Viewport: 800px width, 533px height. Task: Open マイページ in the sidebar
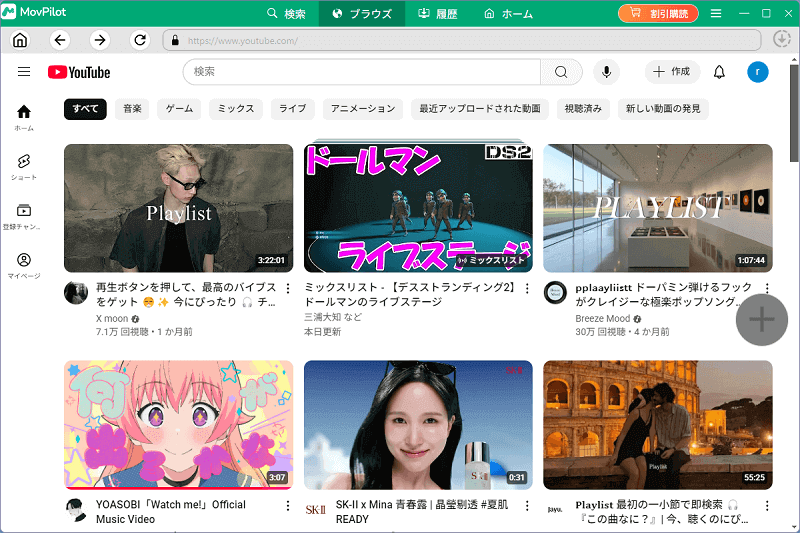pos(24,266)
